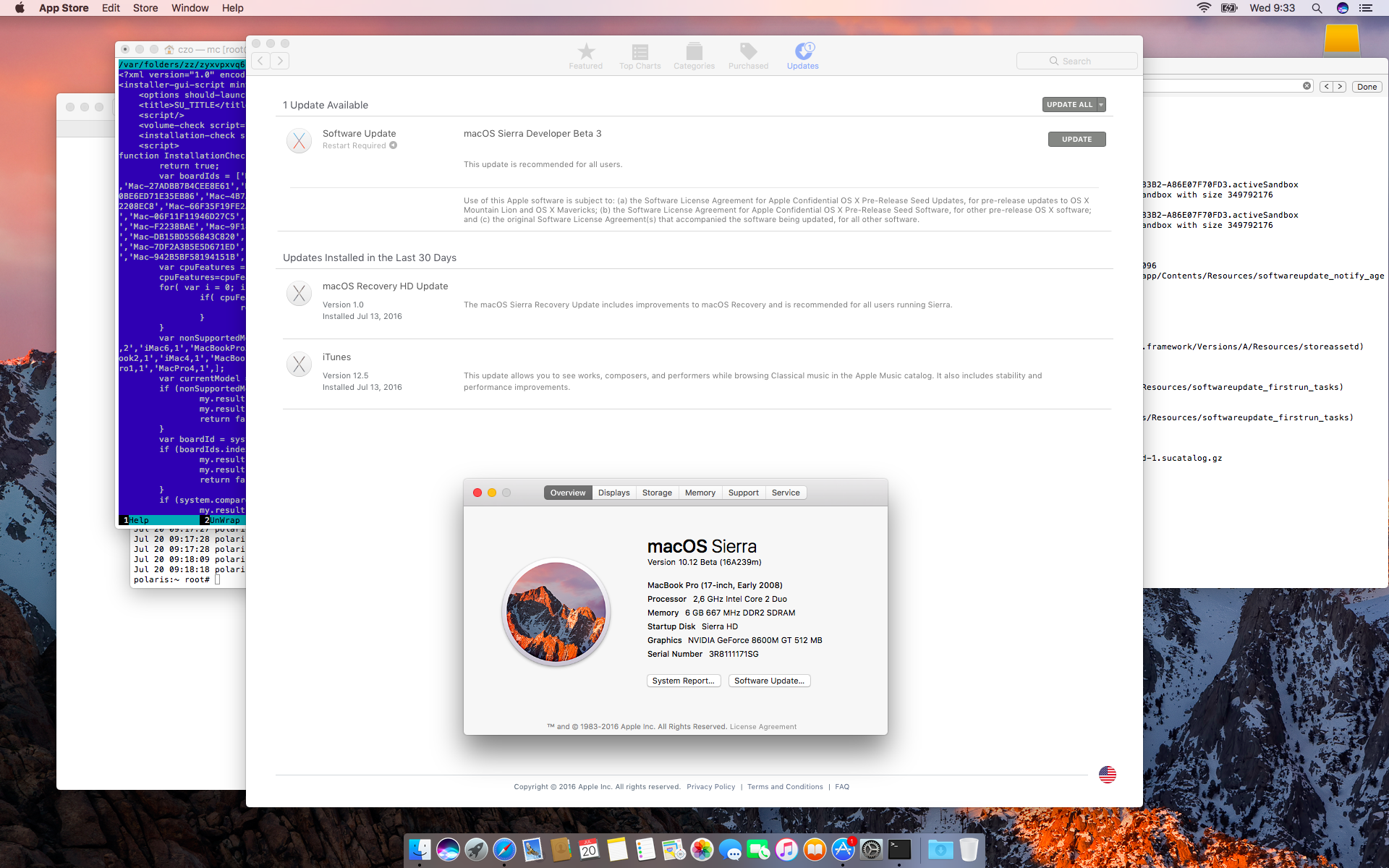Open Photos from the Dock

point(702,849)
